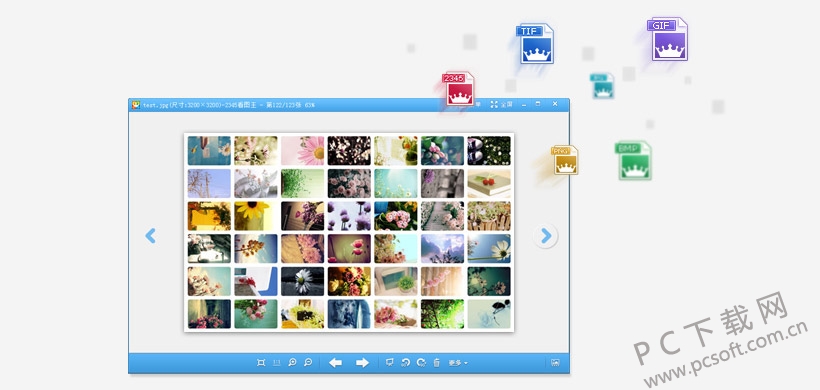The width and height of the screenshot is (820, 390).
Task: Zoom out using the magnifier minus icon
Action: point(308,362)
